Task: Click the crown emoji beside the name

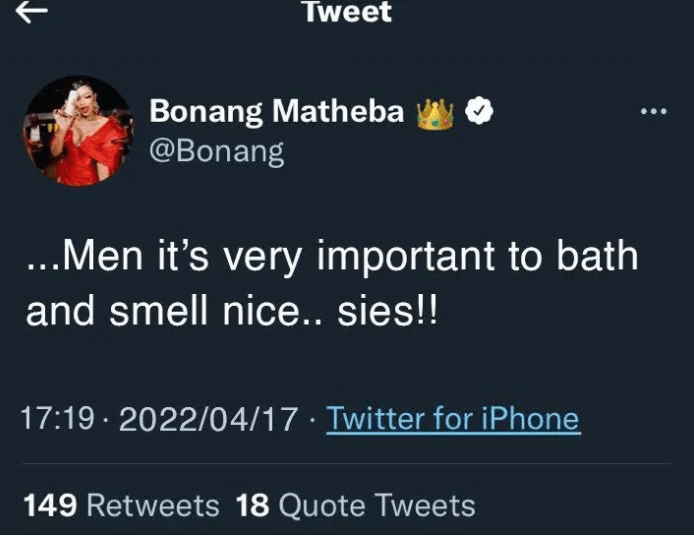Action: (x=436, y=114)
